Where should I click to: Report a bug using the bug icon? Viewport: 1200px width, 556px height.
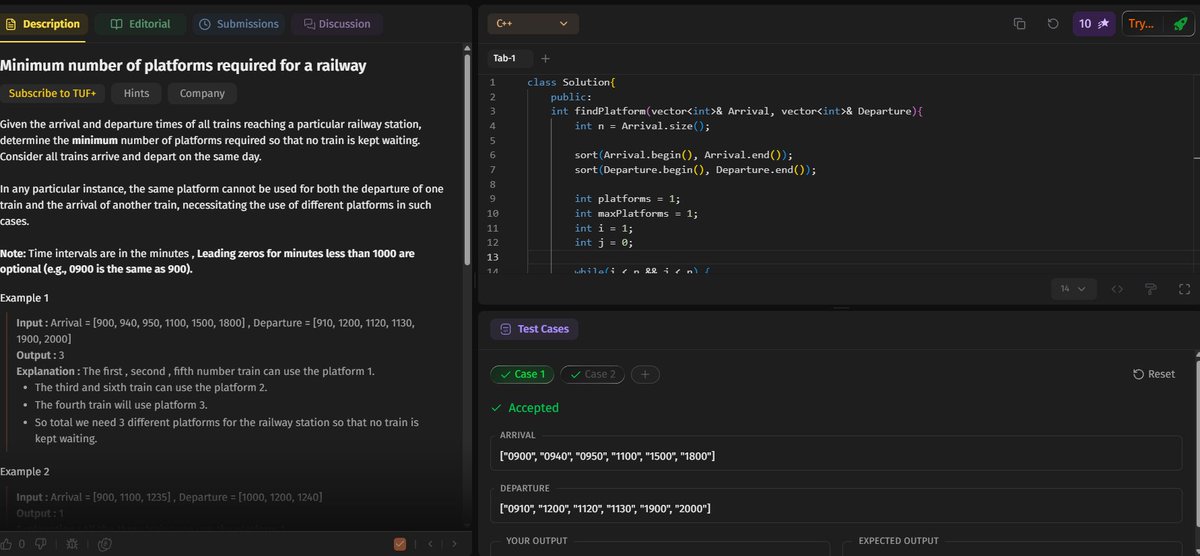[x=73, y=544]
